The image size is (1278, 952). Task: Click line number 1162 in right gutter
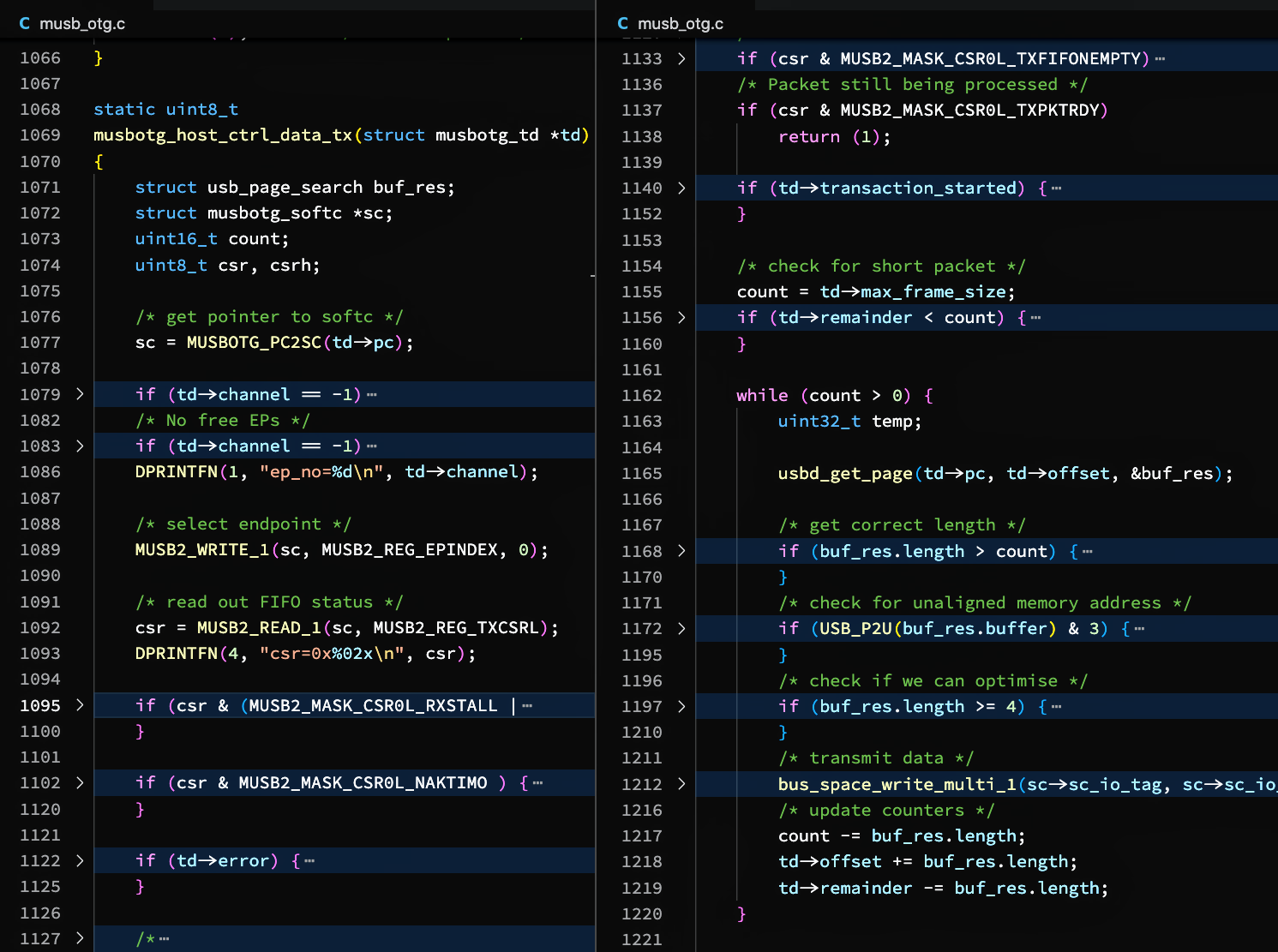pyautogui.click(x=642, y=395)
